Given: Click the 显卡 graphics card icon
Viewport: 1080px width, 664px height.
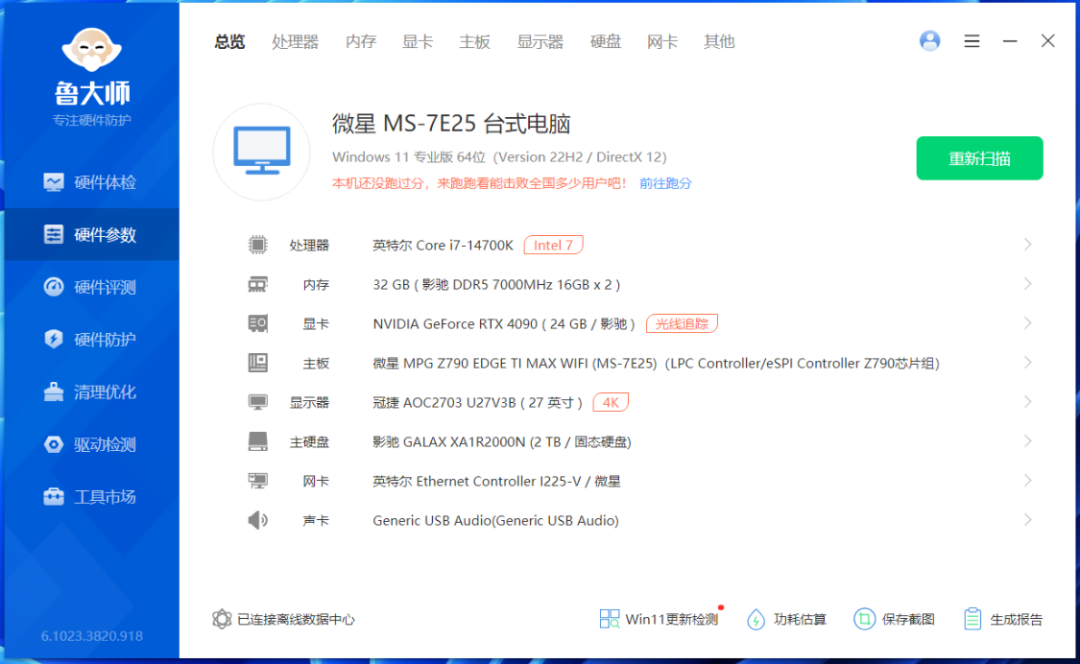Looking at the screenshot, I should point(258,323).
